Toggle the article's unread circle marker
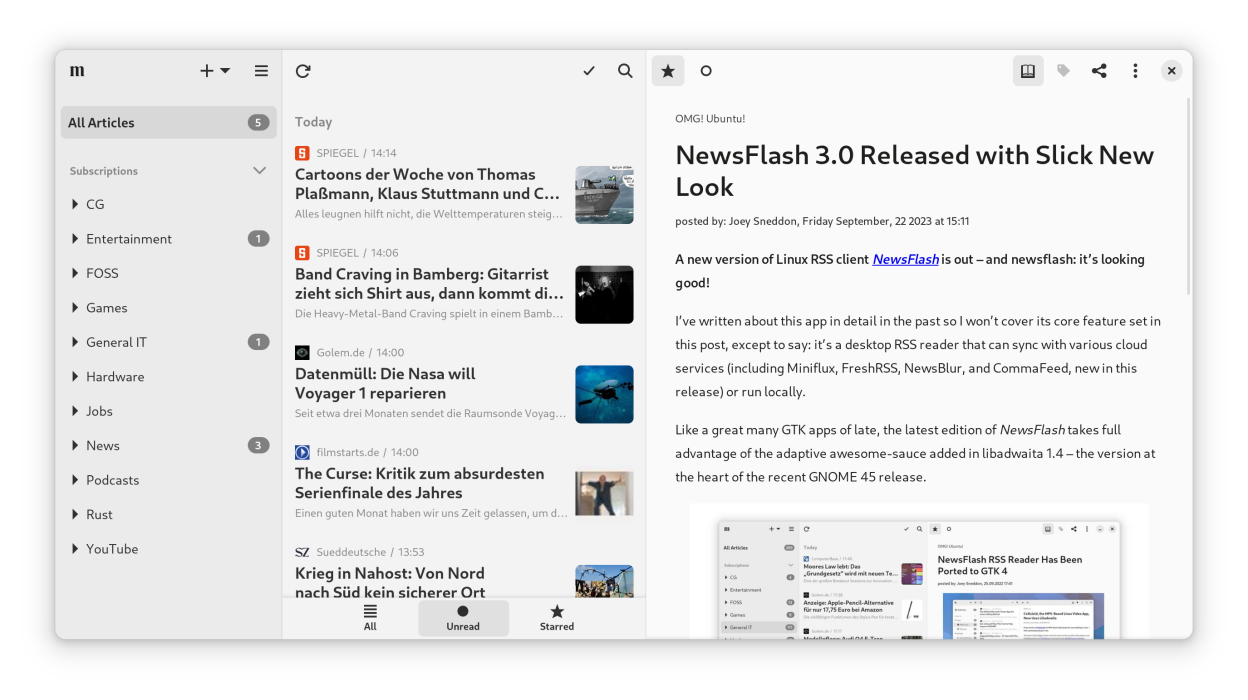Viewport: 1248px width, 700px height. point(706,71)
